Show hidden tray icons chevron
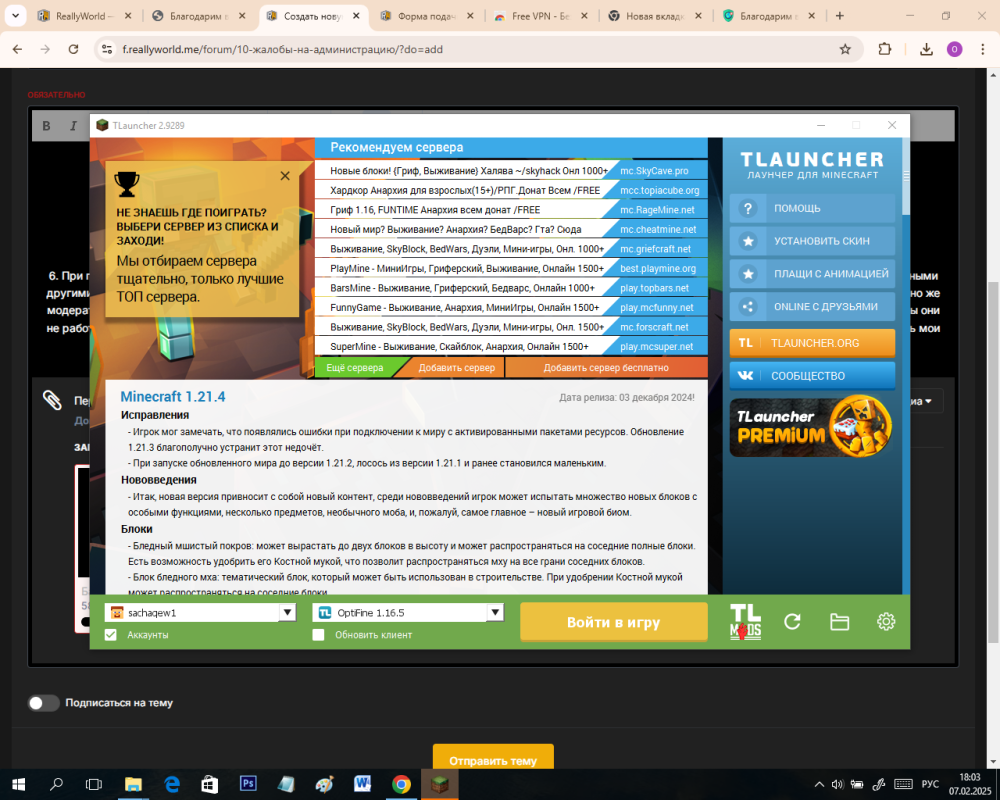This screenshot has height=800, width=1000. (x=820, y=784)
